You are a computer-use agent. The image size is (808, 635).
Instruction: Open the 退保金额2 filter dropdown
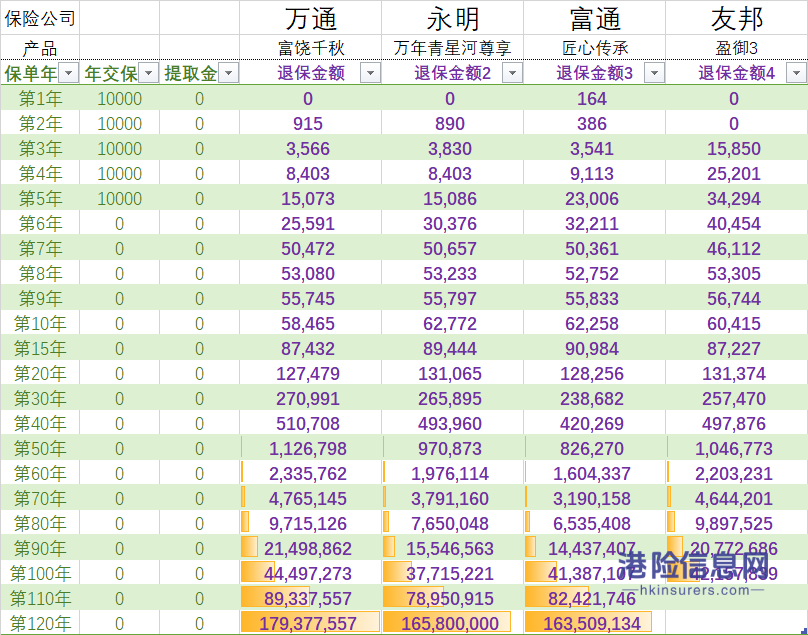512,73
